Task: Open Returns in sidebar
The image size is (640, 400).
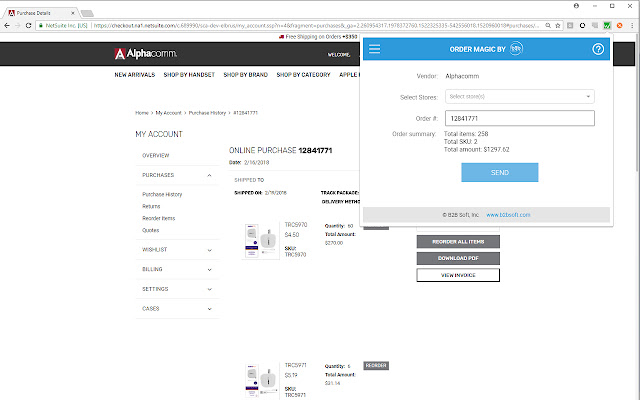Action: coord(151,206)
